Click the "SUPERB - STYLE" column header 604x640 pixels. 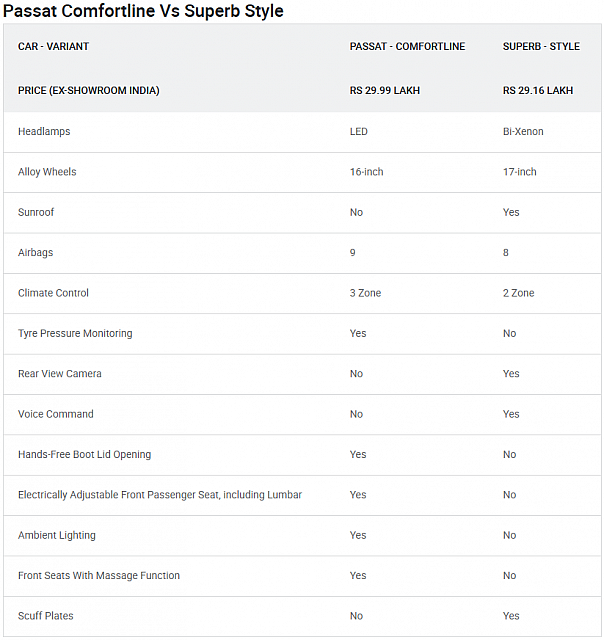pos(541,47)
